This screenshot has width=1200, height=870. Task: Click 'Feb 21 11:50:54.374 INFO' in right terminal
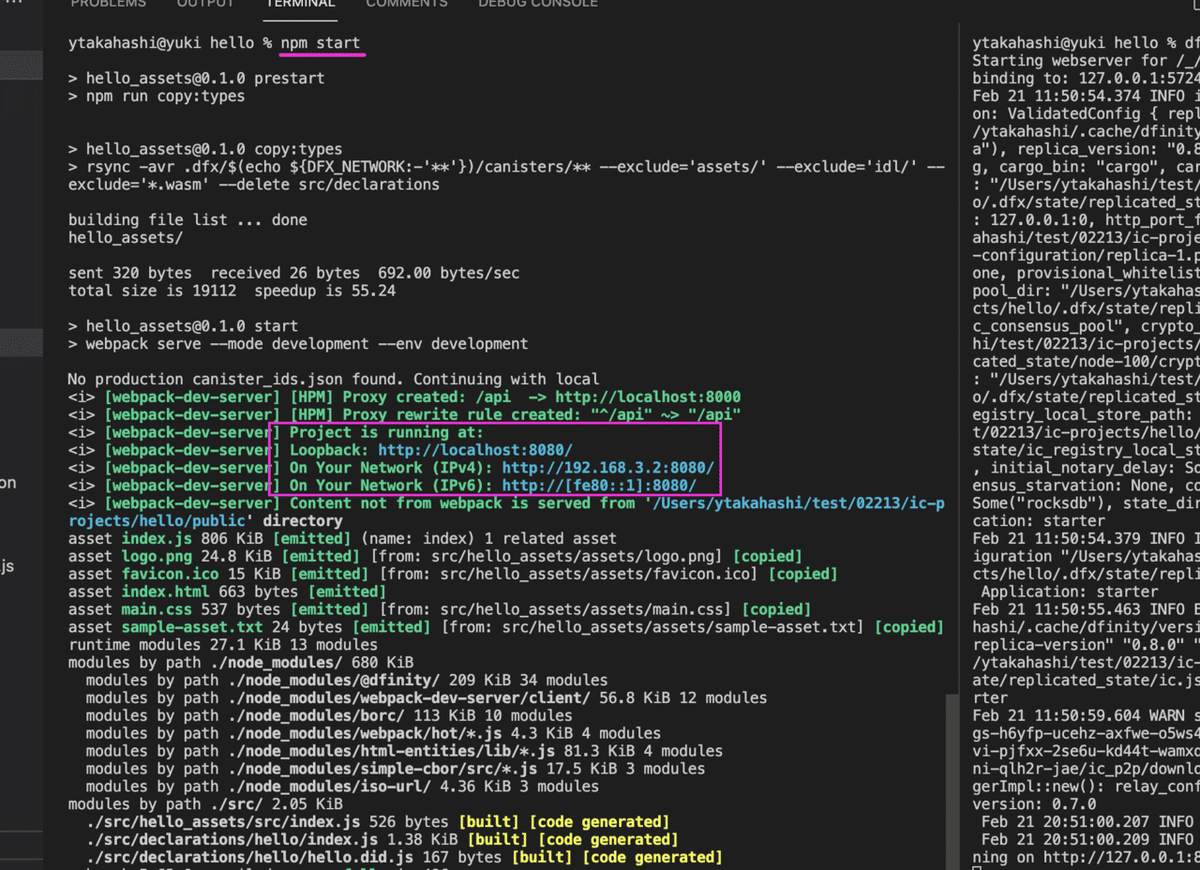pos(1084,96)
